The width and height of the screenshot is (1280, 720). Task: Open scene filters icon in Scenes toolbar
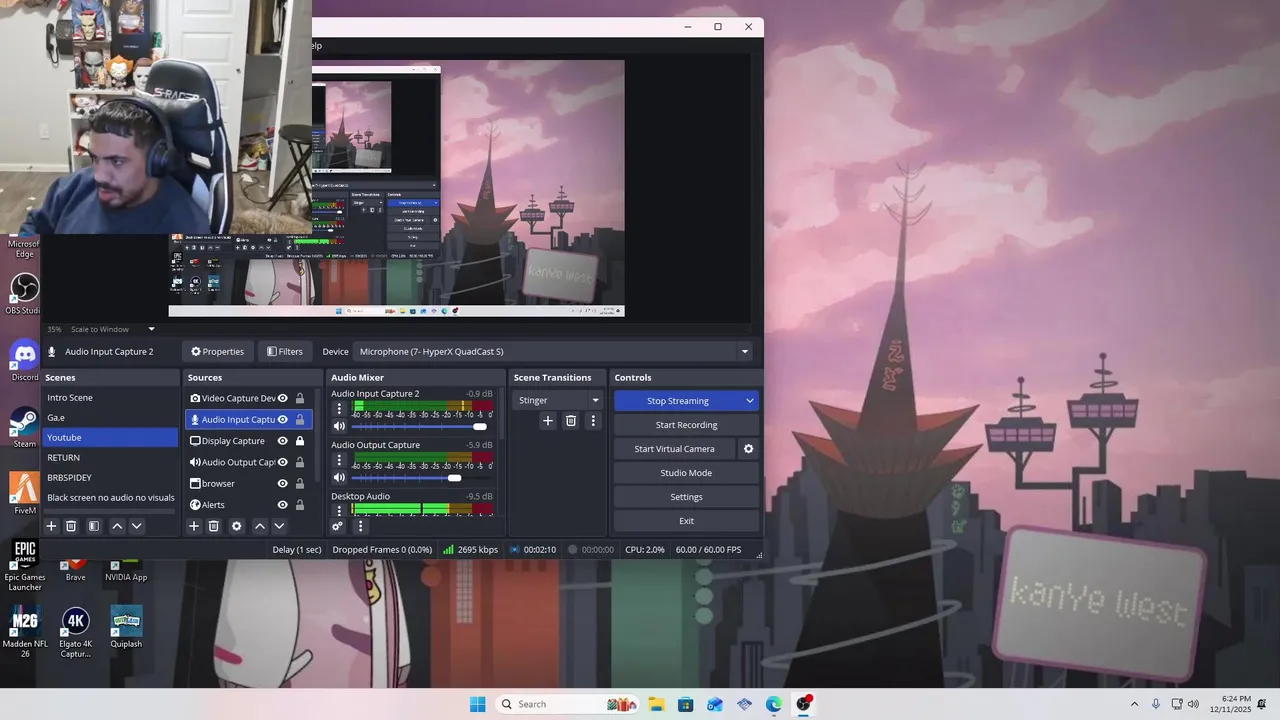point(94,526)
